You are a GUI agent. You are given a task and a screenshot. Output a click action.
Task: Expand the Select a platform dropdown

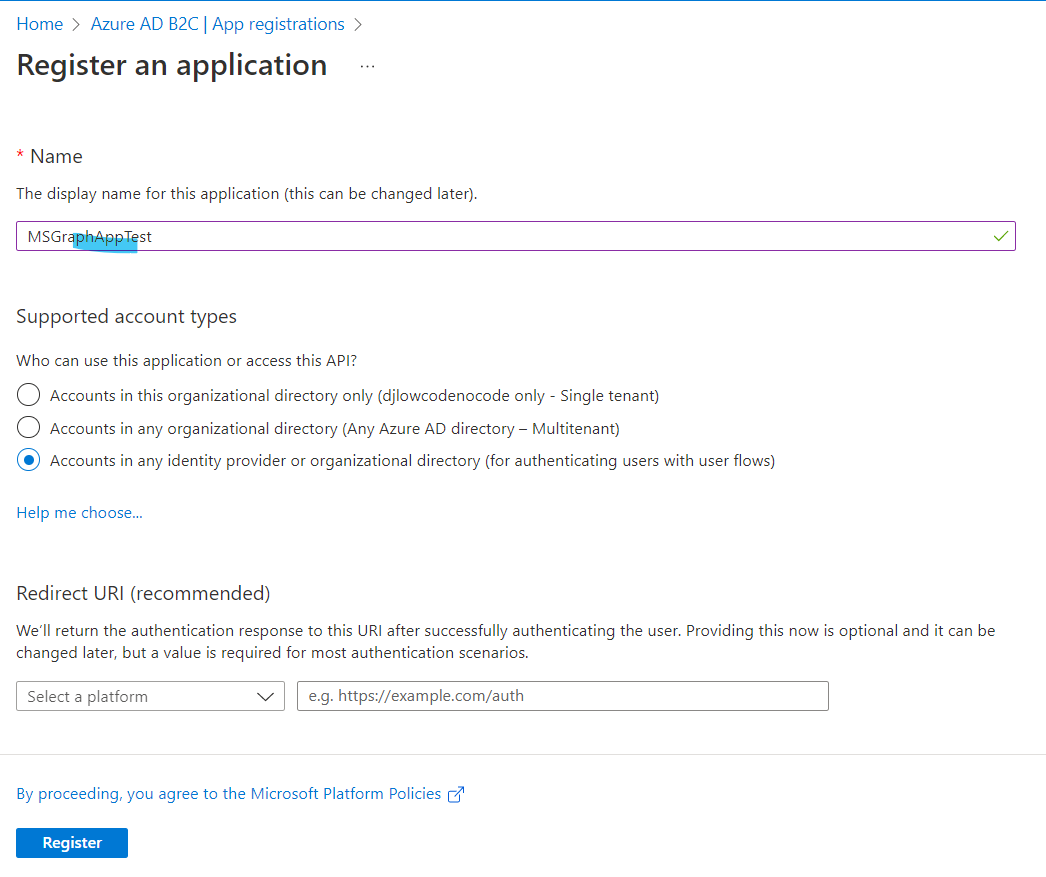click(151, 696)
